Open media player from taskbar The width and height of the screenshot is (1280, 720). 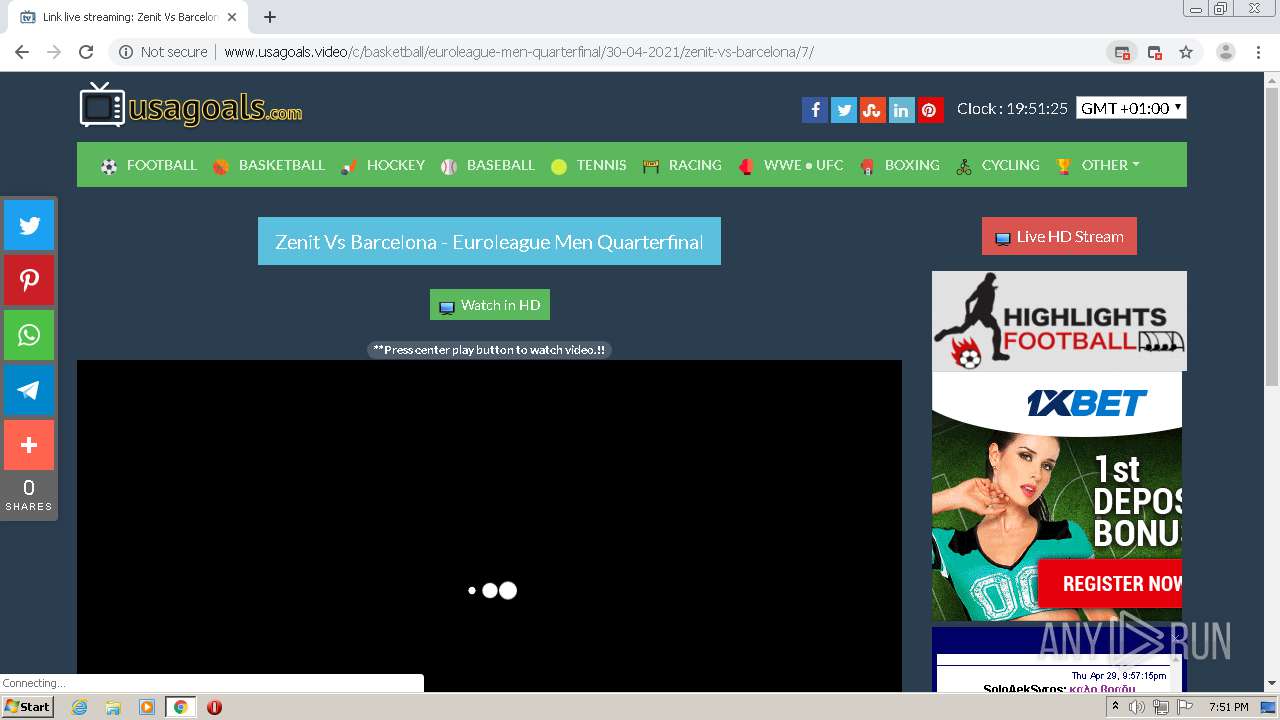146,707
